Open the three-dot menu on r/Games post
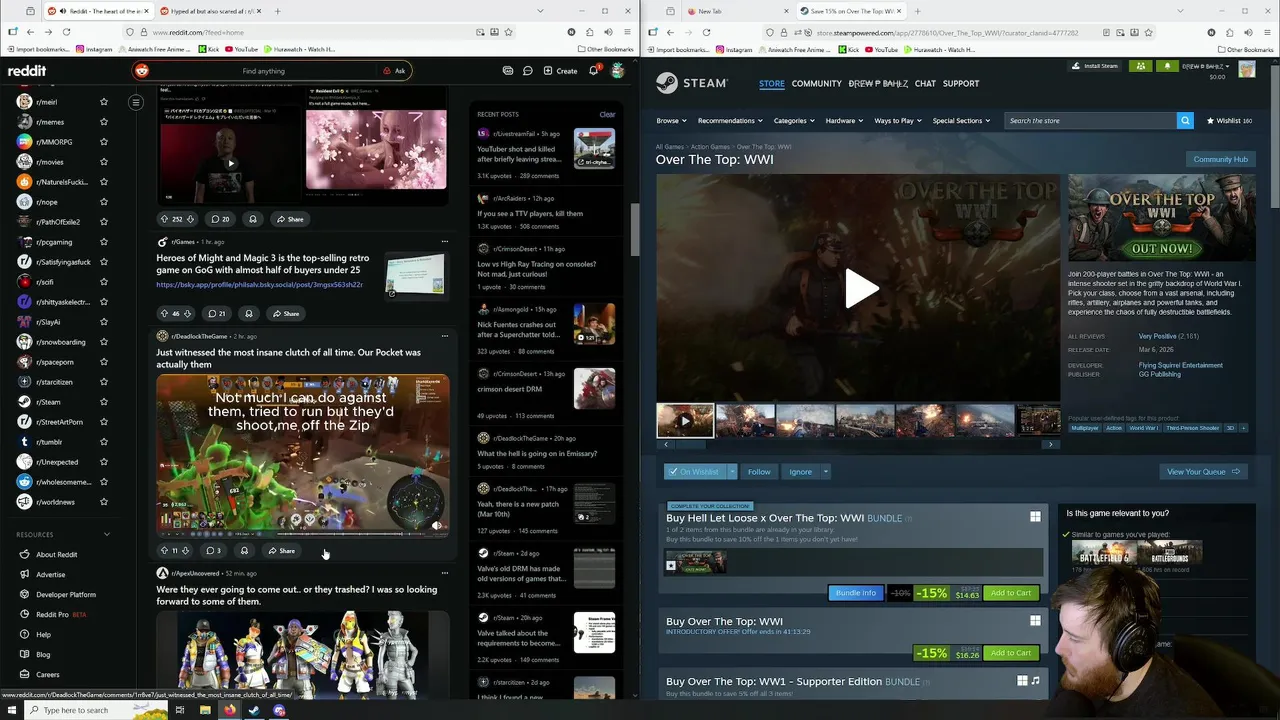The width and height of the screenshot is (1280, 720). pyautogui.click(x=445, y=241)
